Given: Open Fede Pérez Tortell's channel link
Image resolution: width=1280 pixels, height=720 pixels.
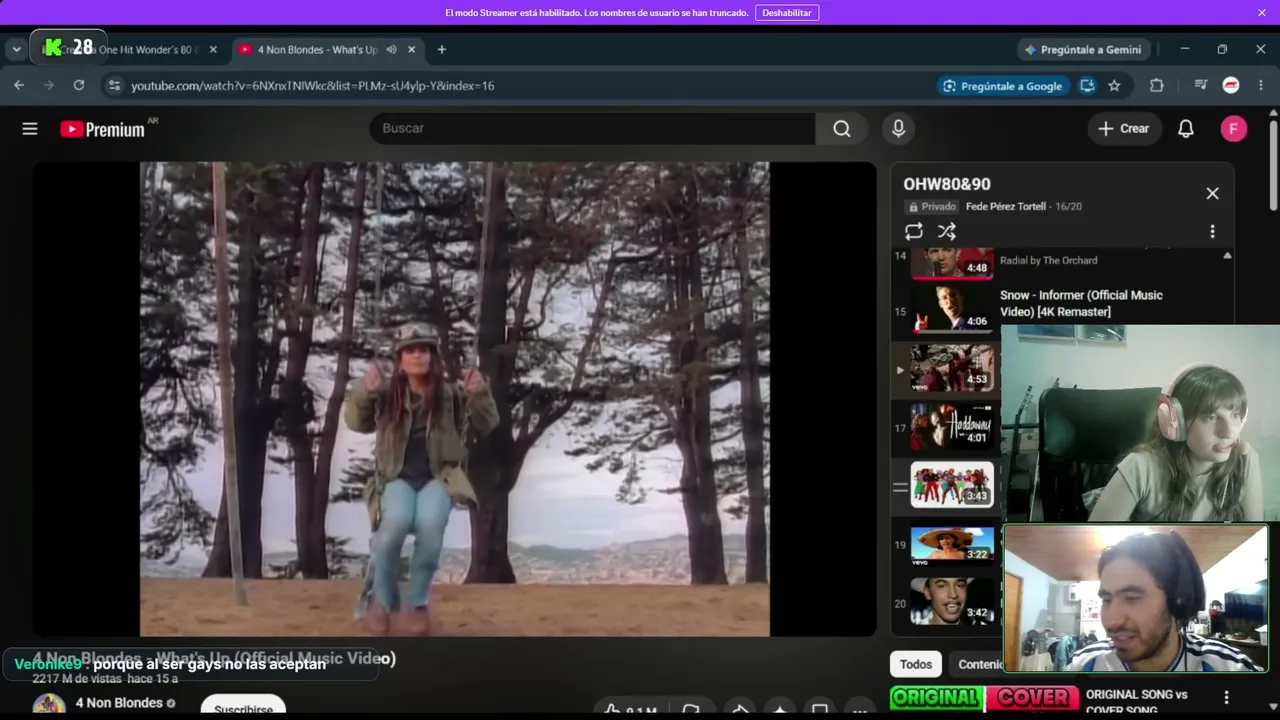Looking at the screenshot, I should 1006,207.
